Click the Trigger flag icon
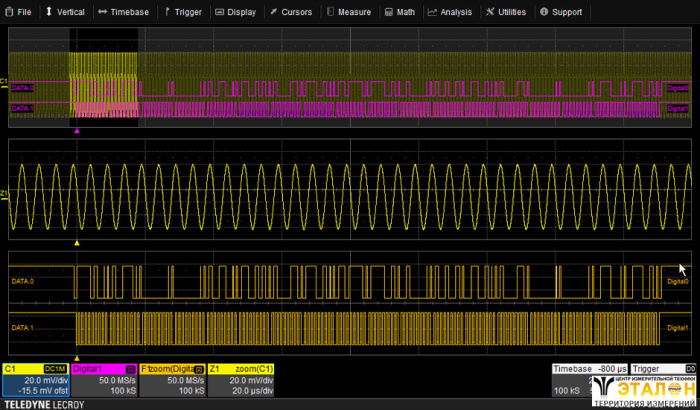 point(166,12)
